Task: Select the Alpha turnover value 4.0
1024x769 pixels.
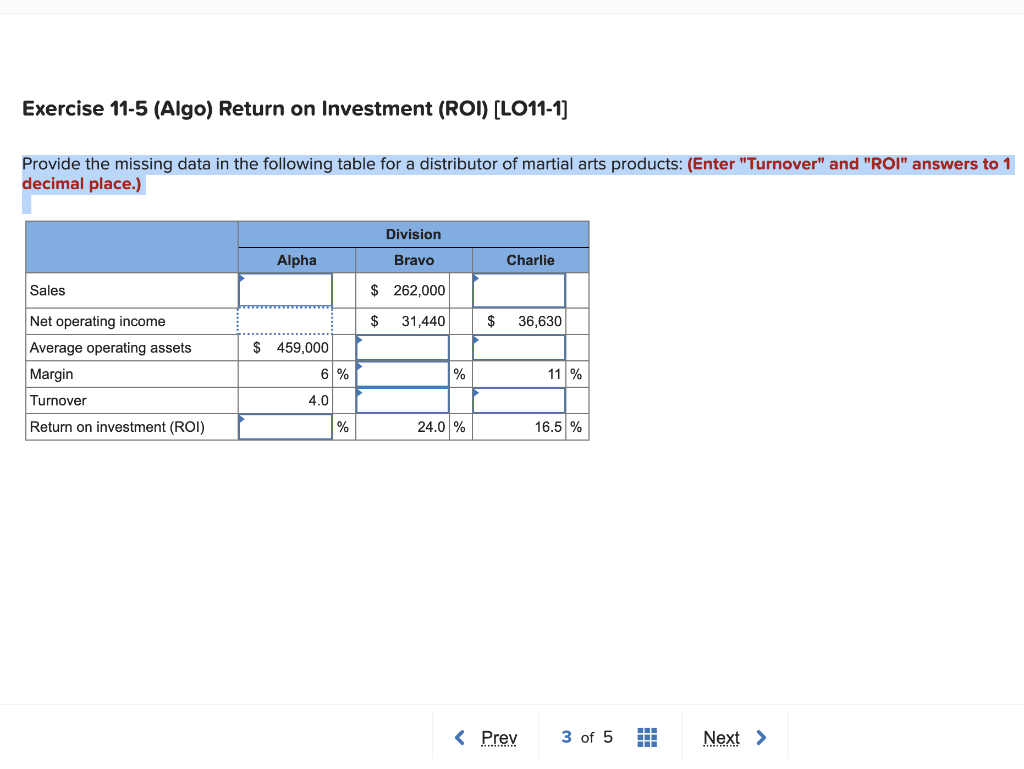Action: tap(318, 401)
